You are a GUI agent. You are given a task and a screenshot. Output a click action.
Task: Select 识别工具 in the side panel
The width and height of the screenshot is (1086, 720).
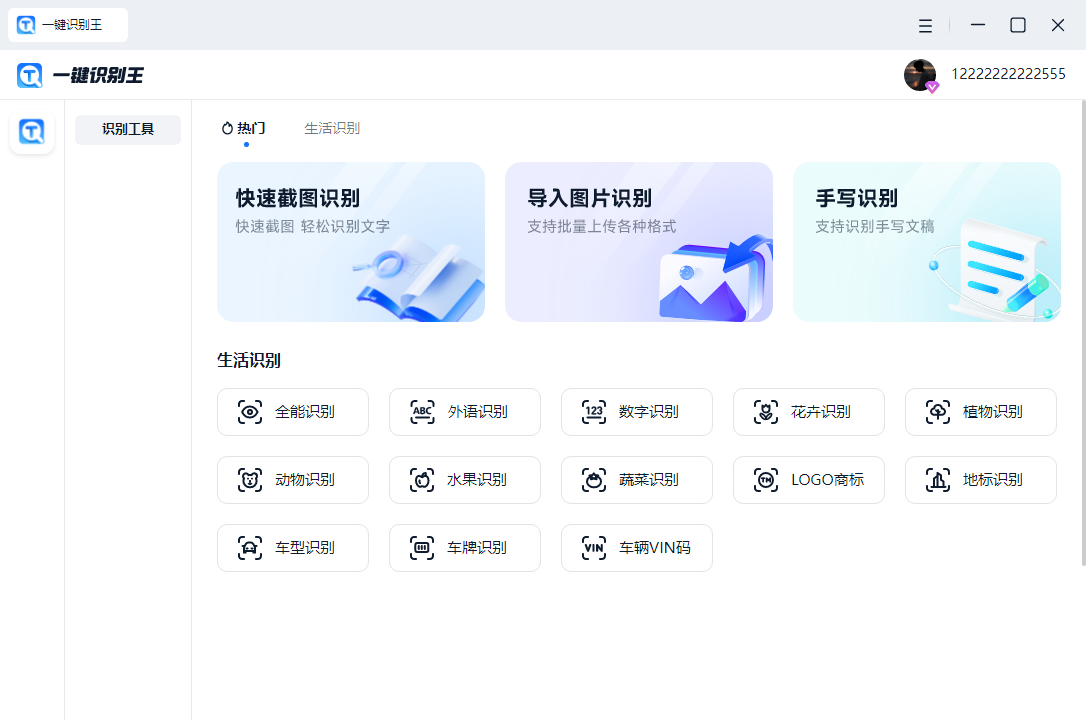pos(128,129)
